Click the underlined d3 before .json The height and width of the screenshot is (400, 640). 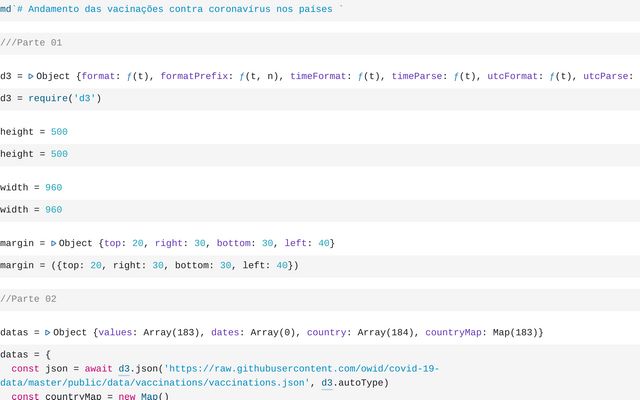click(125, 369)
